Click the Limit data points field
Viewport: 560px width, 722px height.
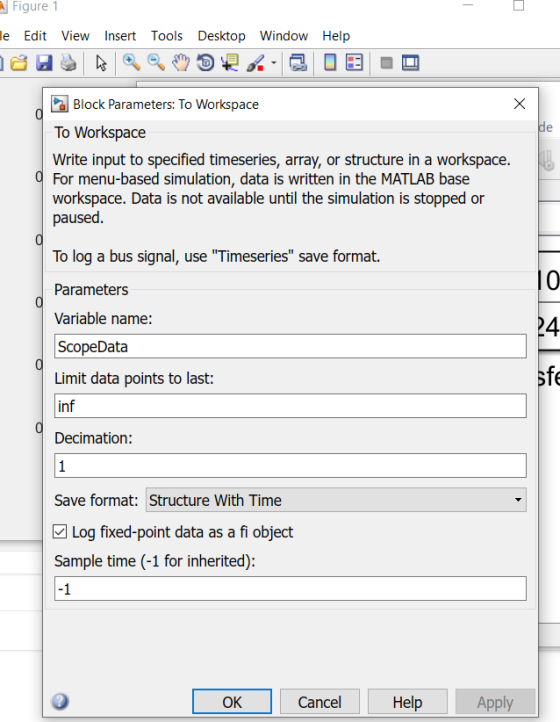(290, 406)
